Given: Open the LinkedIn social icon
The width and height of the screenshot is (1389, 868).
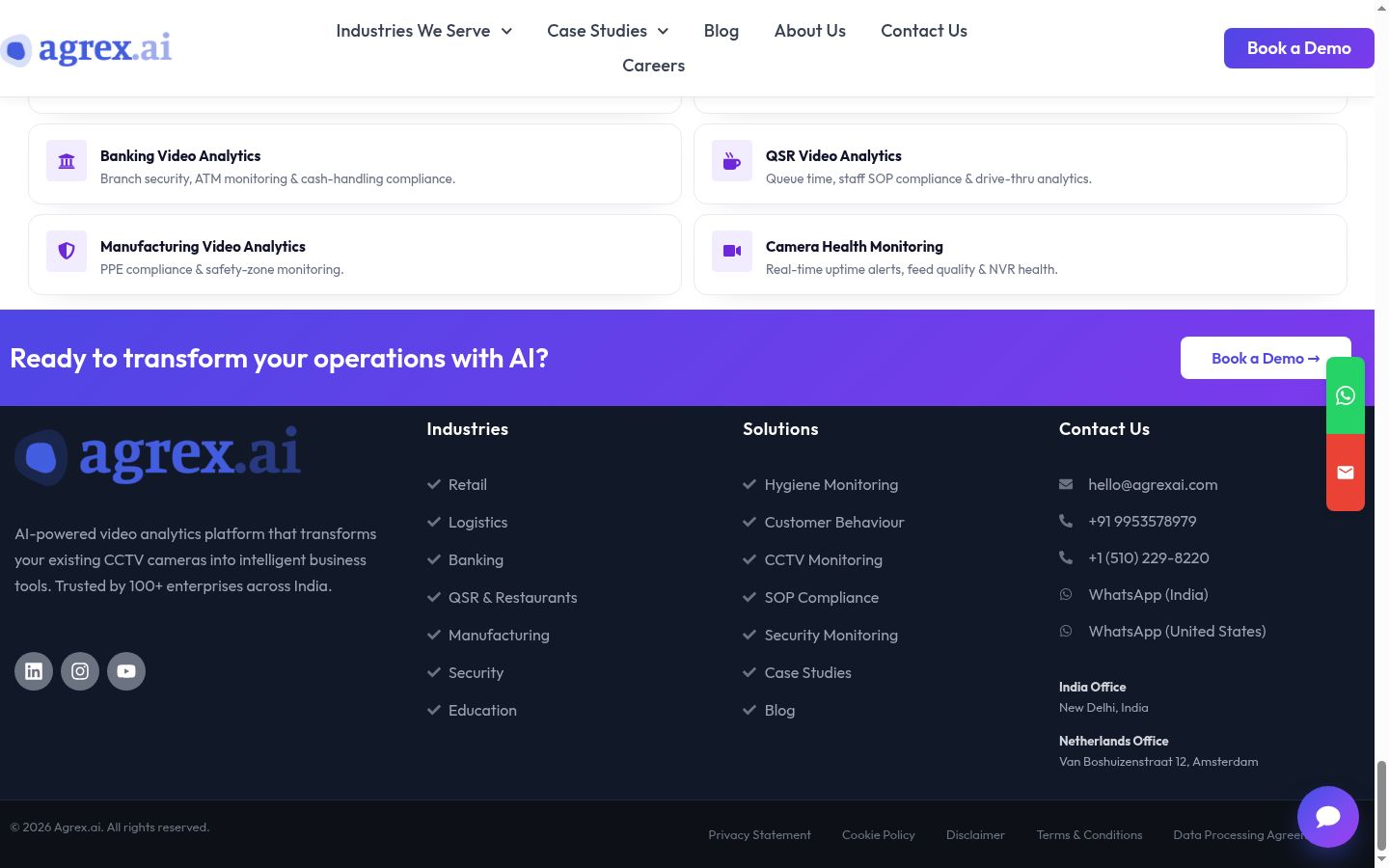Looking at the screenshot, I should pos(34,671).
